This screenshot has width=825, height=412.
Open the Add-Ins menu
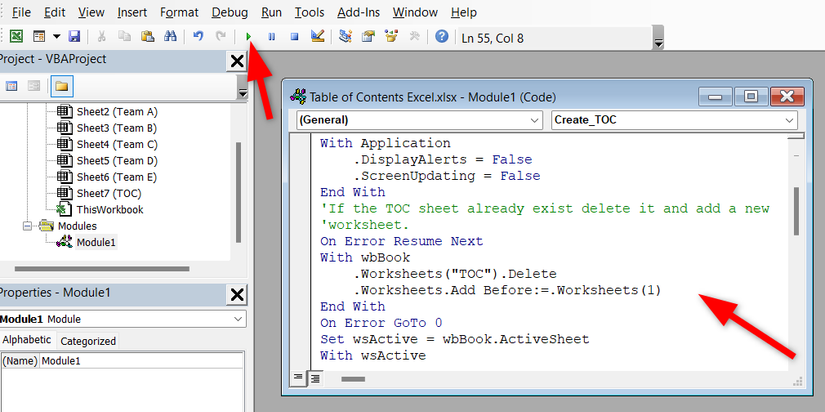pos(359,12)
